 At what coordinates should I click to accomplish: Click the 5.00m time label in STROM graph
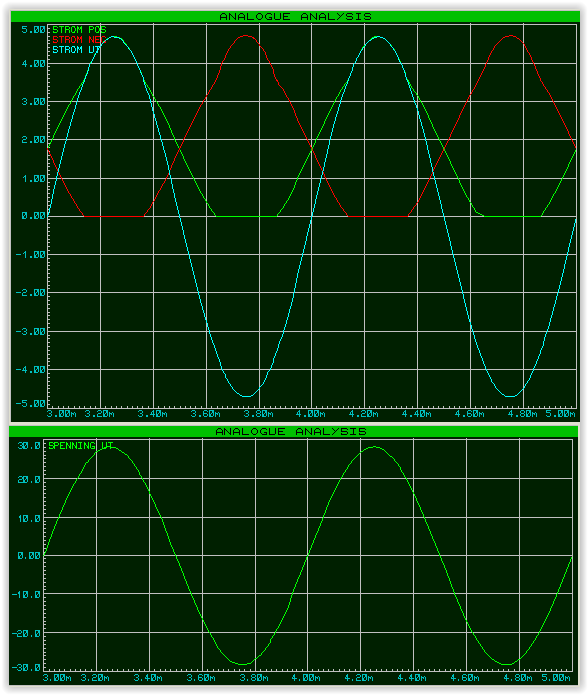561,414
